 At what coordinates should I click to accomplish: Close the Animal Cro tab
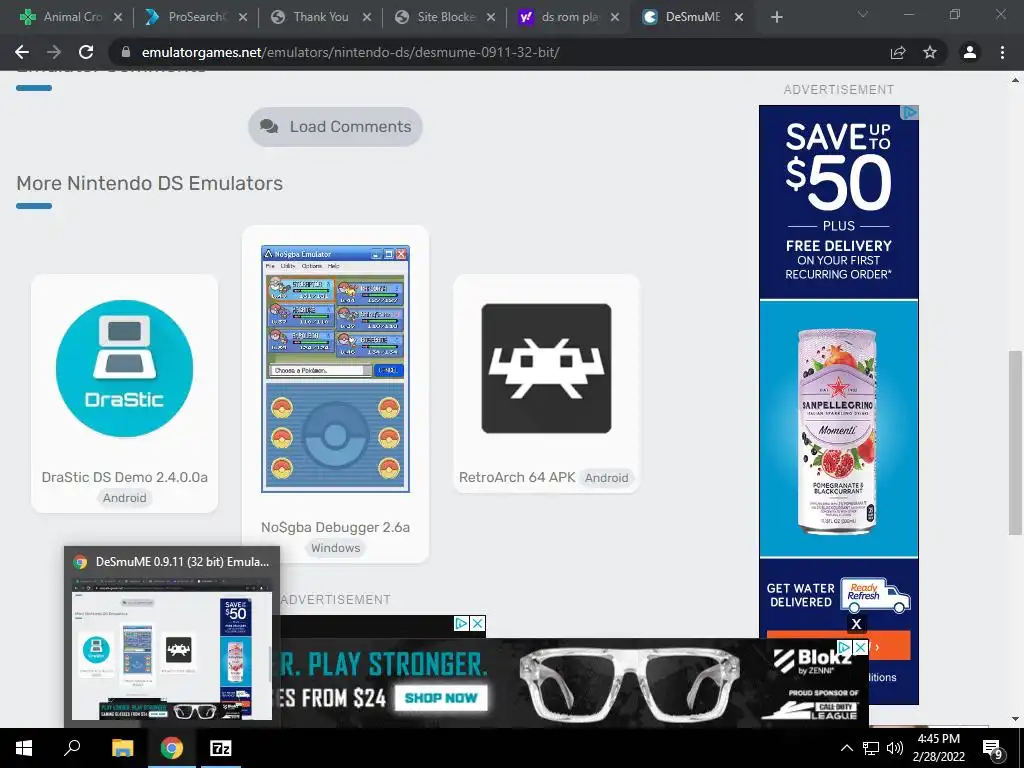pos(118,18)
